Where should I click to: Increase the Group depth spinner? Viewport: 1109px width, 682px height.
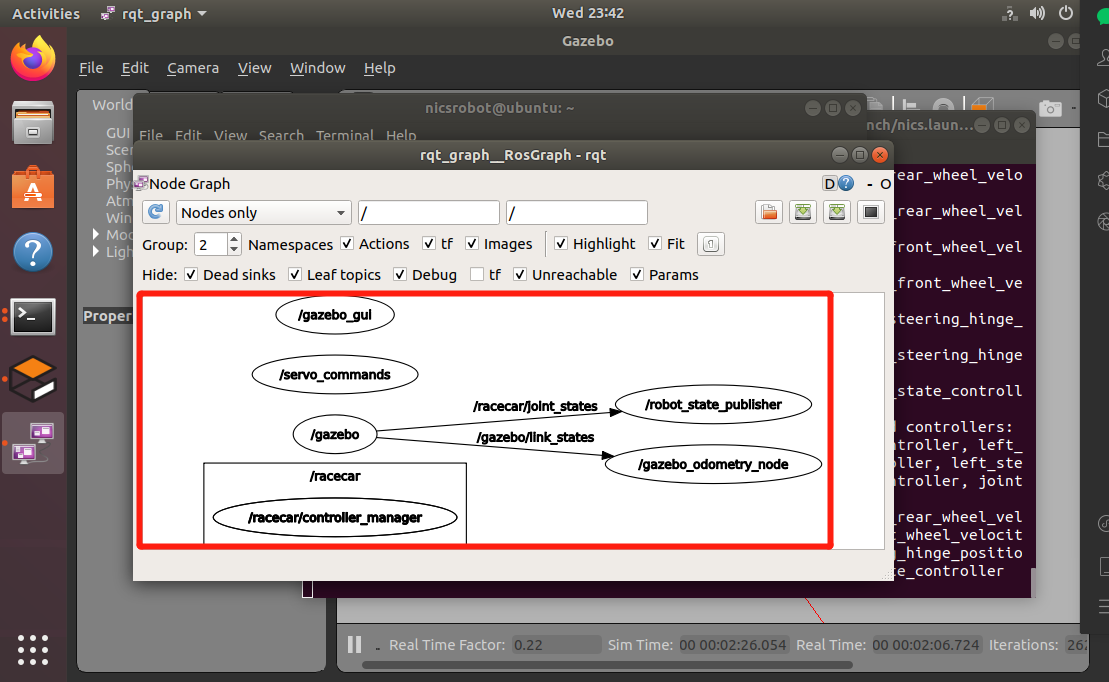point(234,238)
